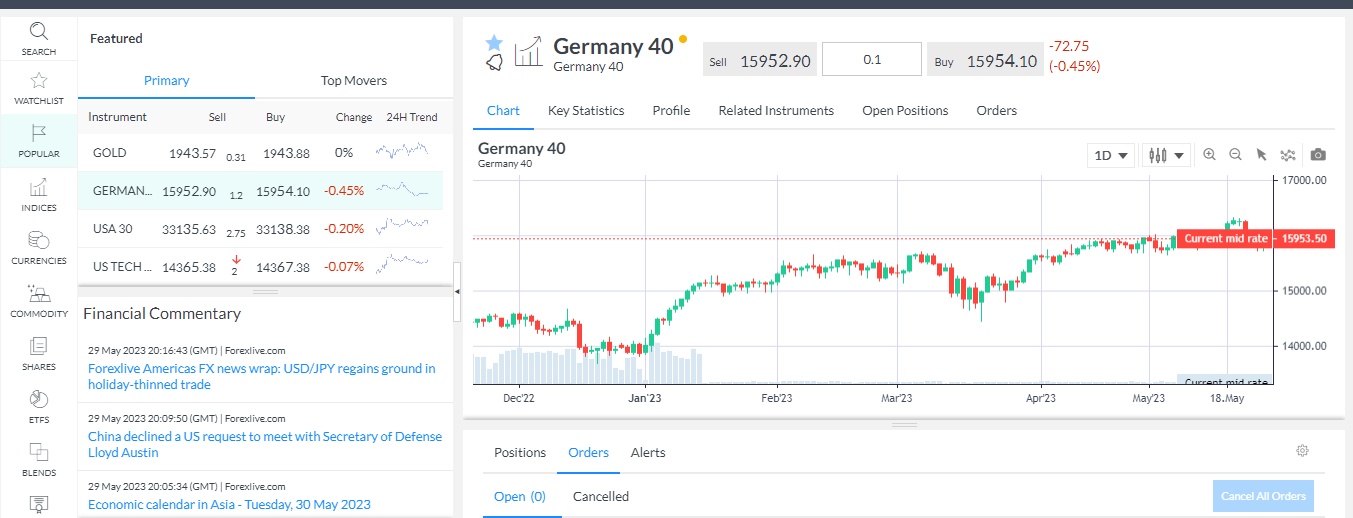Select the cursor pointer chart tool
This screenshot has height=518, width=1353.
pos(1261,155)
